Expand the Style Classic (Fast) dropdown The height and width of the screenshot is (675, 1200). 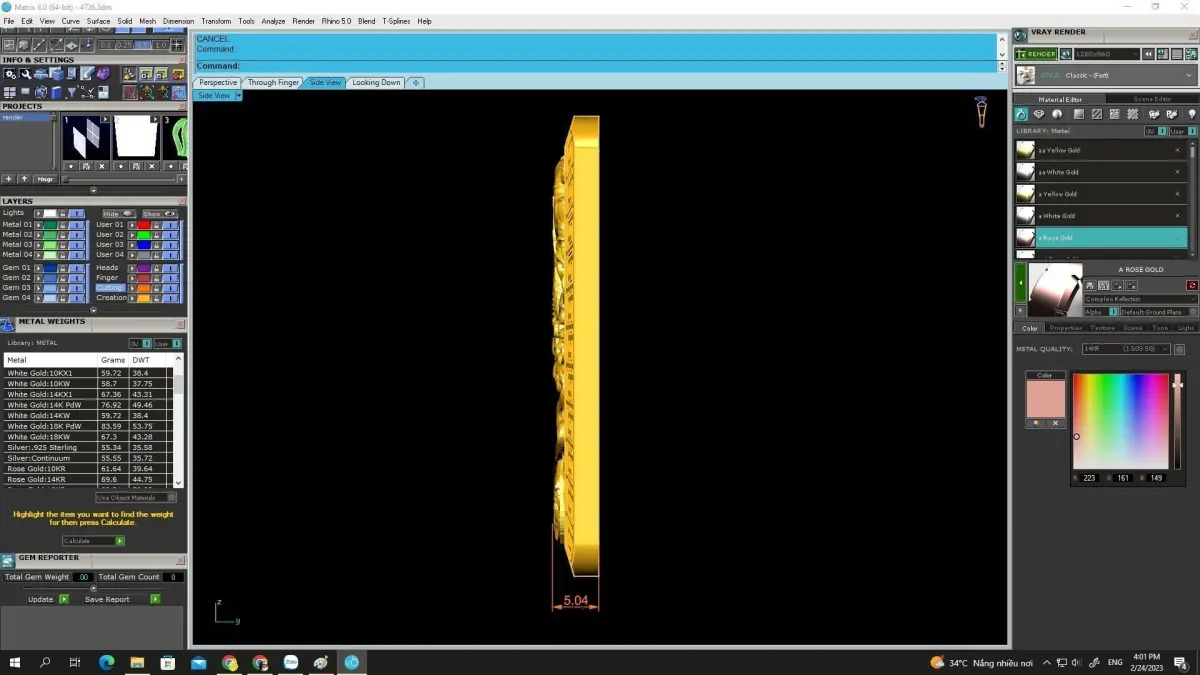point(1105,75)
